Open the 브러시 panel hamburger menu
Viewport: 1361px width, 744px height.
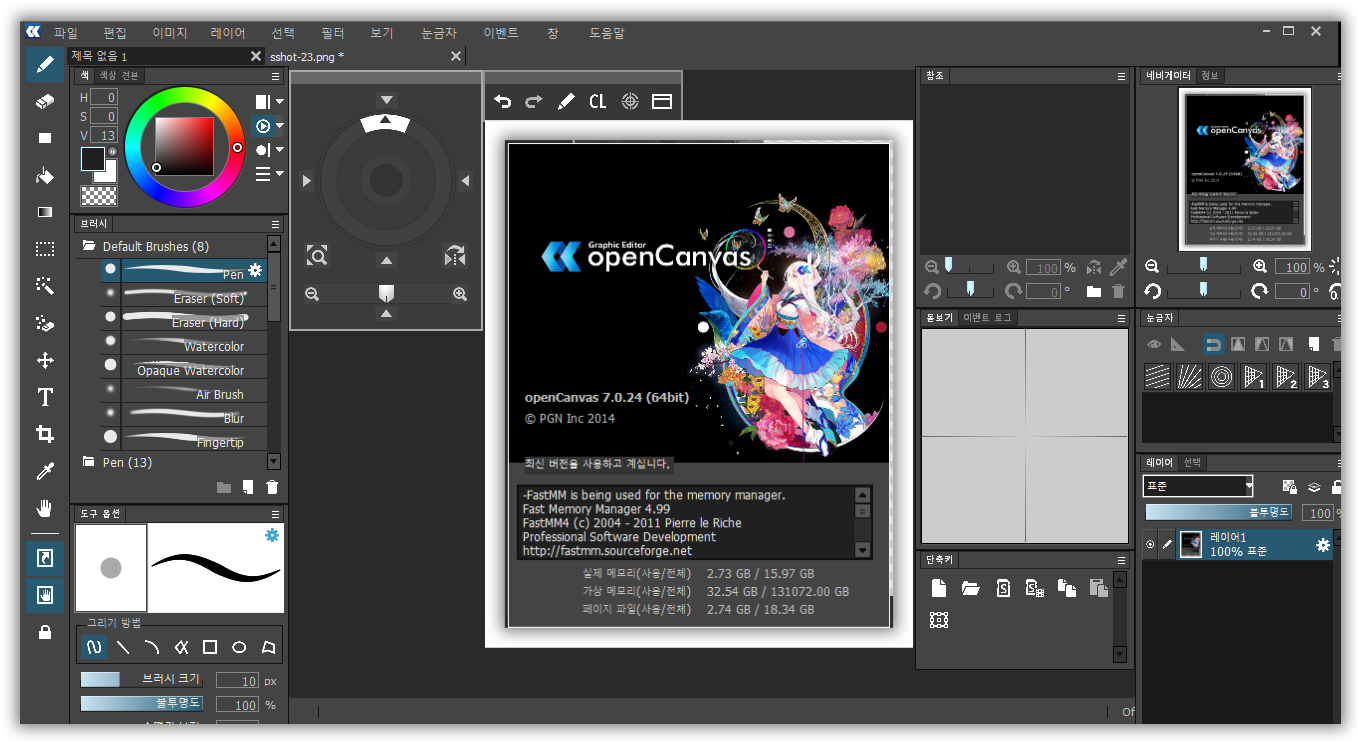pos(275,224)
